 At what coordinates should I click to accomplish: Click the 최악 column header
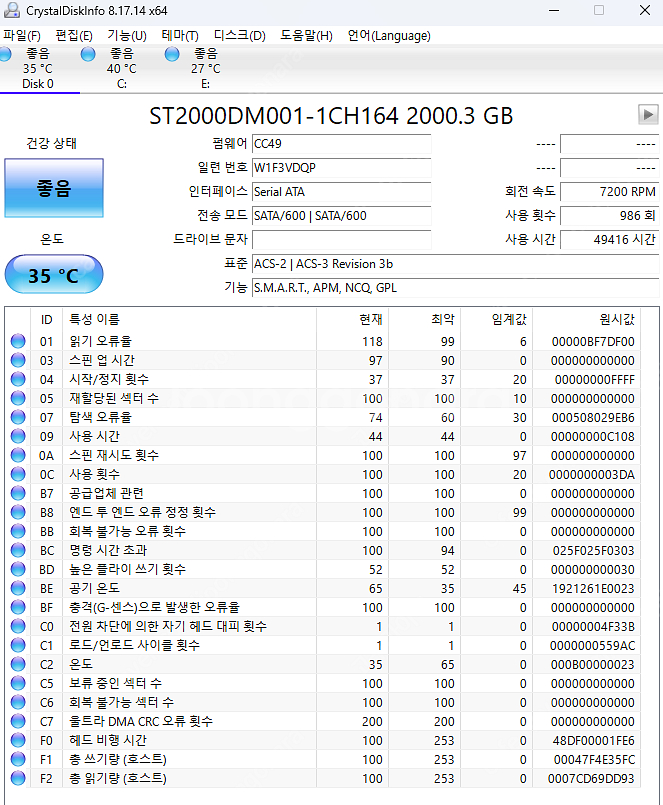pos(424,319)
